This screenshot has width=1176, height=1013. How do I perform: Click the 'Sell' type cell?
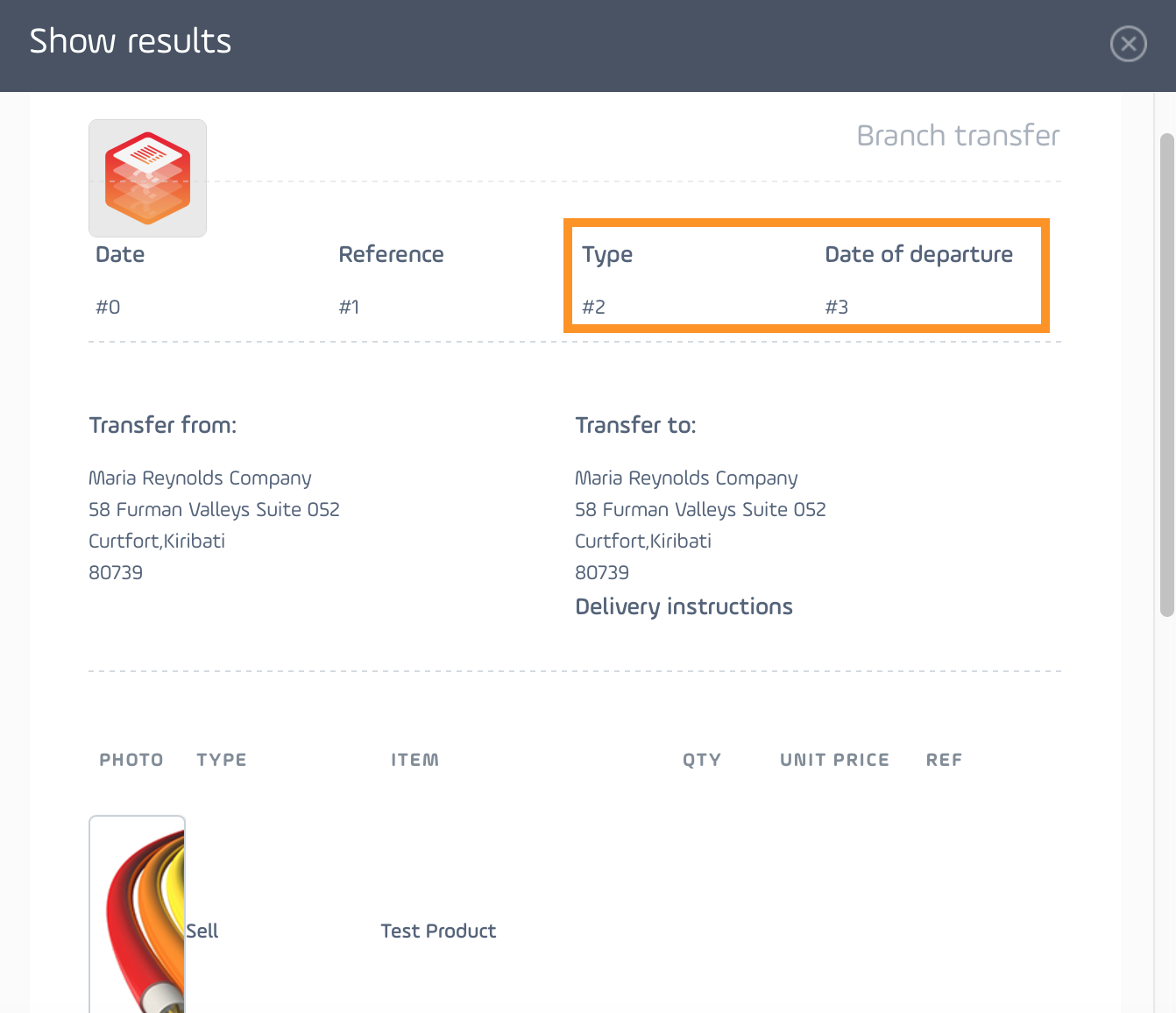[x=202, y=932]
